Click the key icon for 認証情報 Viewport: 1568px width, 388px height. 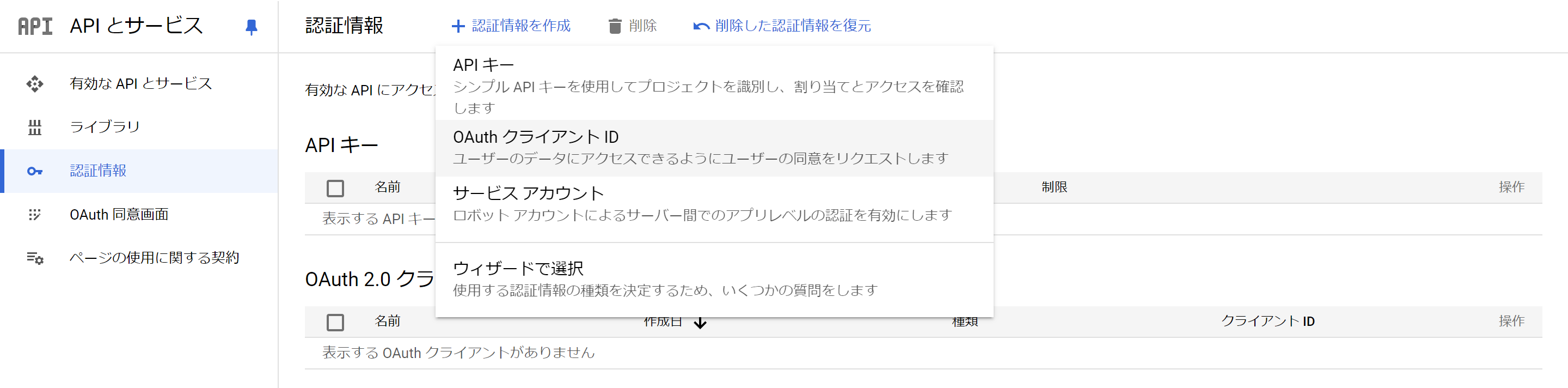tap(35, 171)
